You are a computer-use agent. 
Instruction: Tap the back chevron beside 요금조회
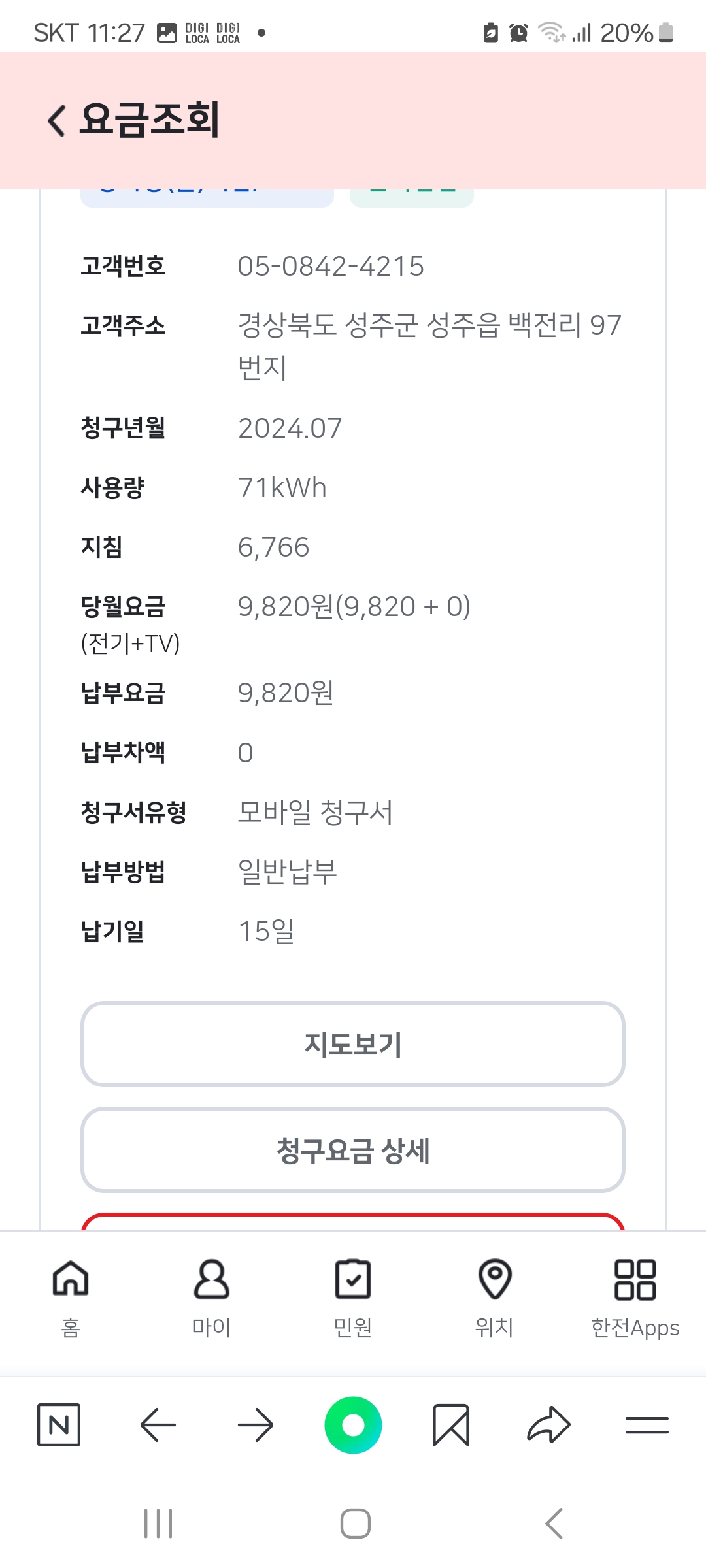(x=58, y=121)
